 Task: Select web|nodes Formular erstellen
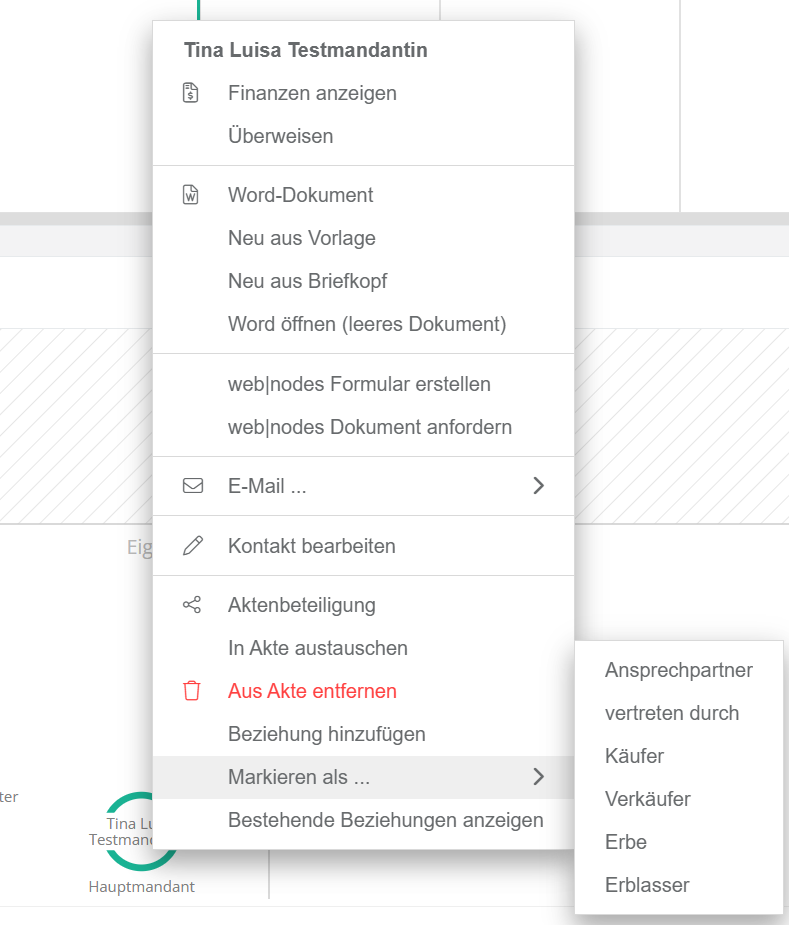click(x=359, y=384)
